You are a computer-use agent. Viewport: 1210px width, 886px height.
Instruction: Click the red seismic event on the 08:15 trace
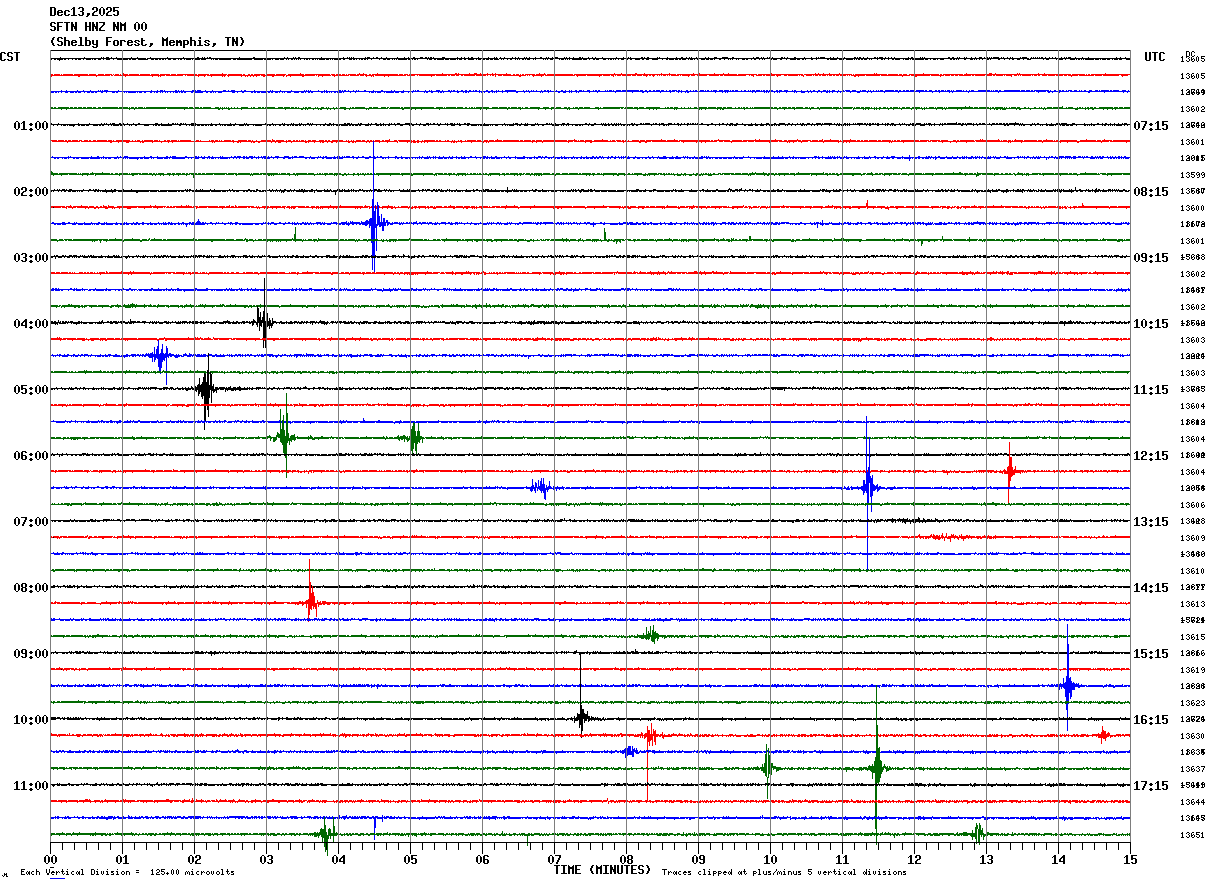[311, 603]
